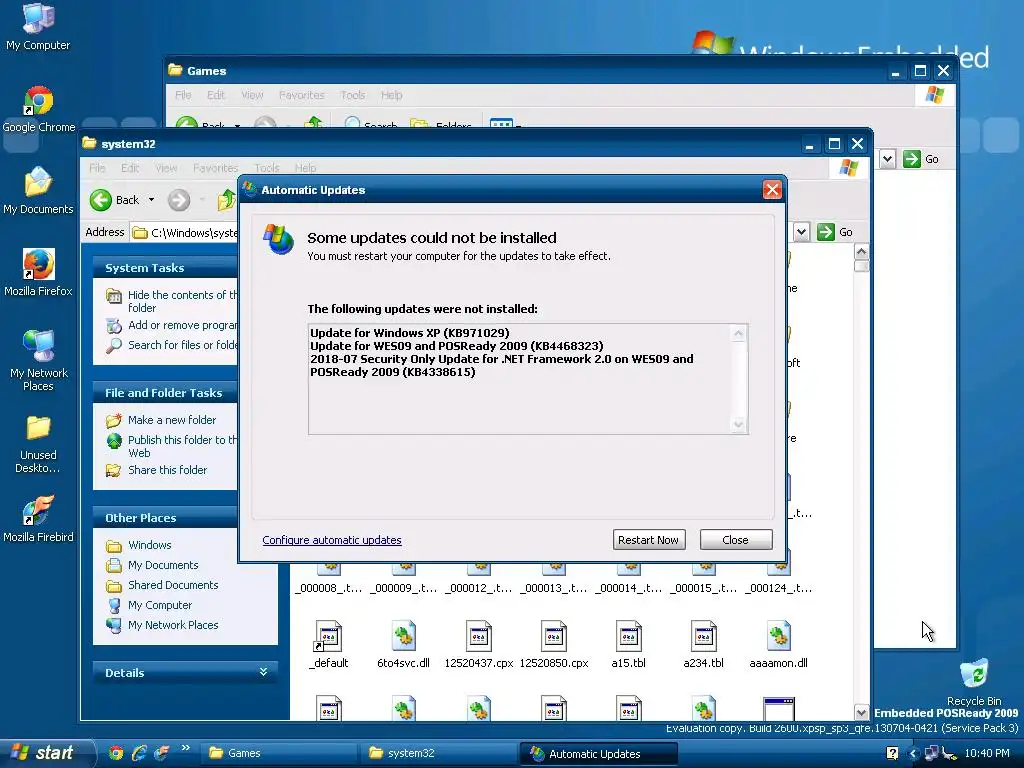Image resolution: width=1024 pixels, height=768 pixels.
Task: Click Forward arrow in system32 toolbar
Action: 179,200
